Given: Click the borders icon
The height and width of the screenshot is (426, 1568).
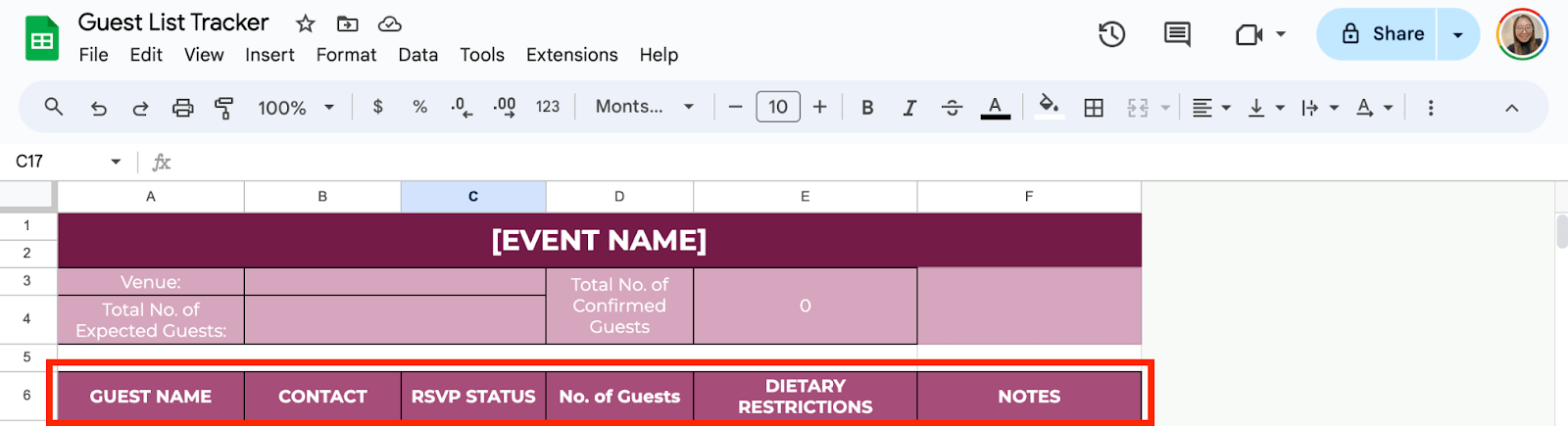Looking at the screenshot, I should pos(1094,108).
